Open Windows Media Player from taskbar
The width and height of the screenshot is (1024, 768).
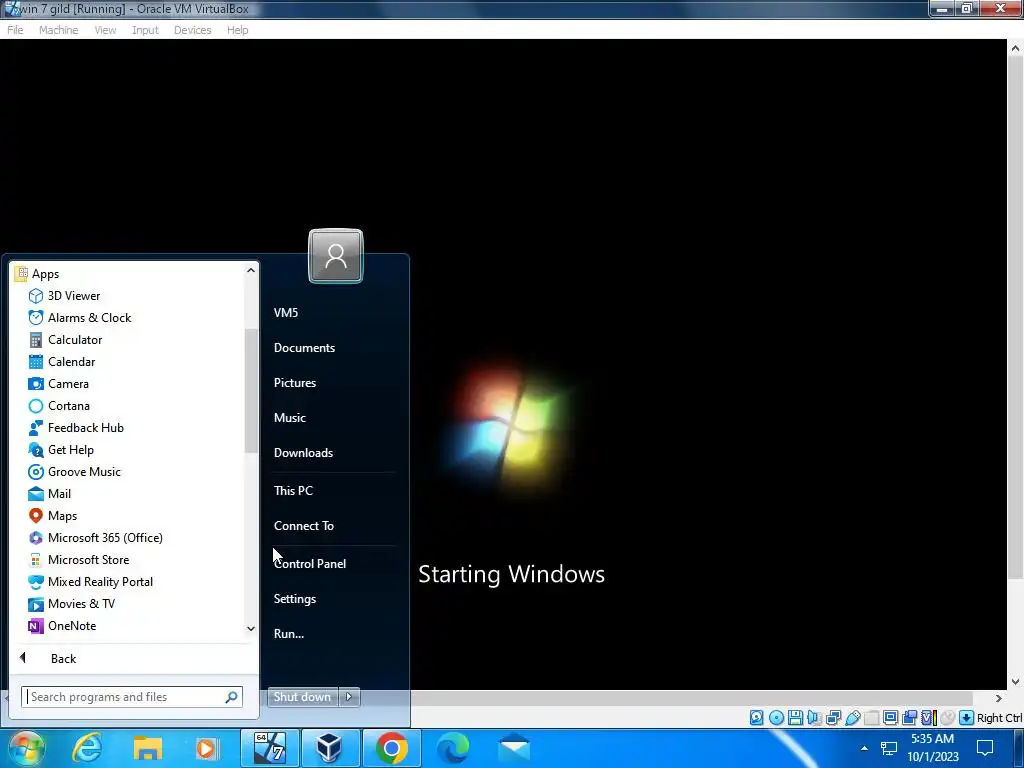206,748
